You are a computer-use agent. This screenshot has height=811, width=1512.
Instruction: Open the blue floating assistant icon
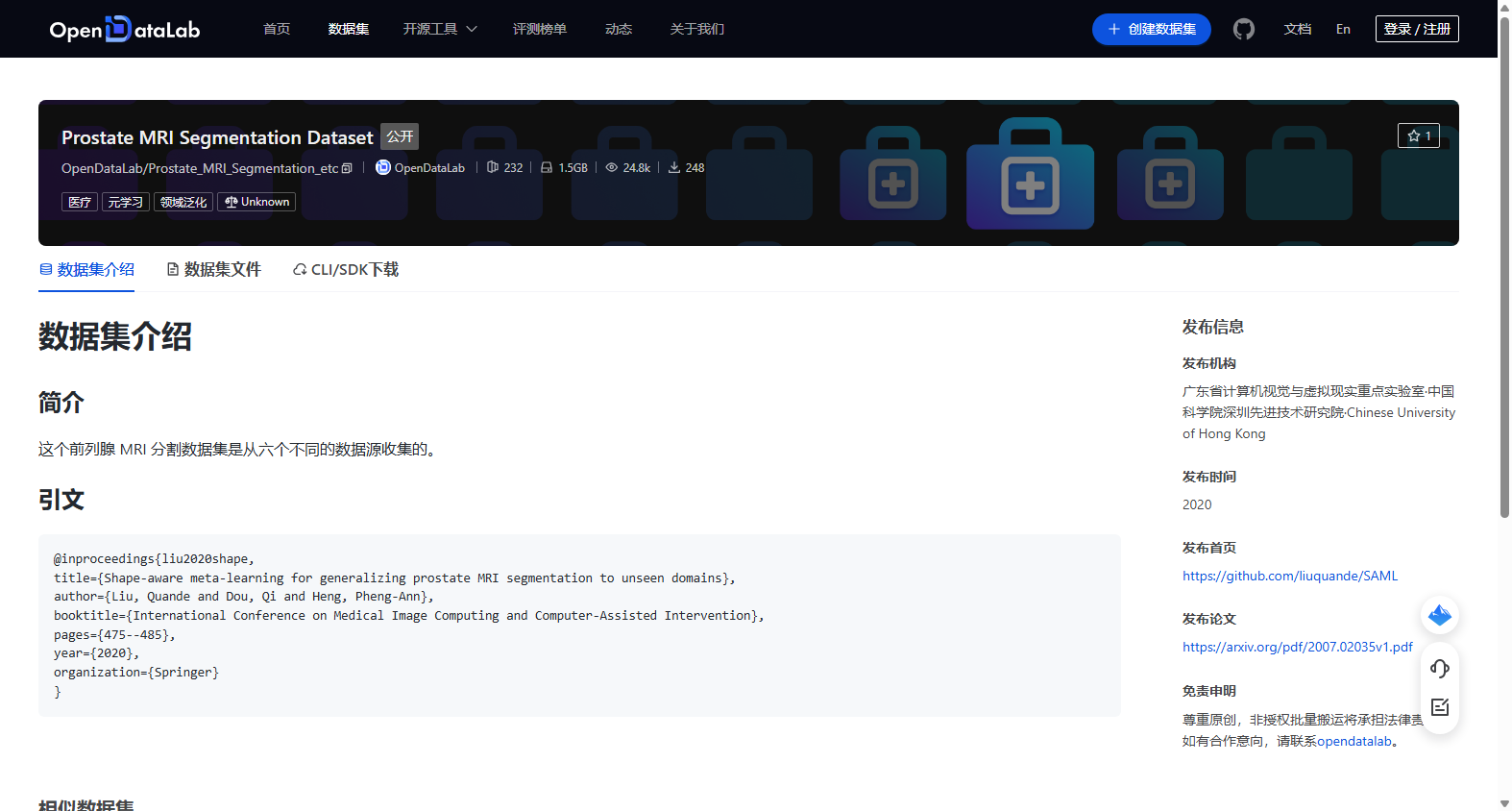(1439, 615)
